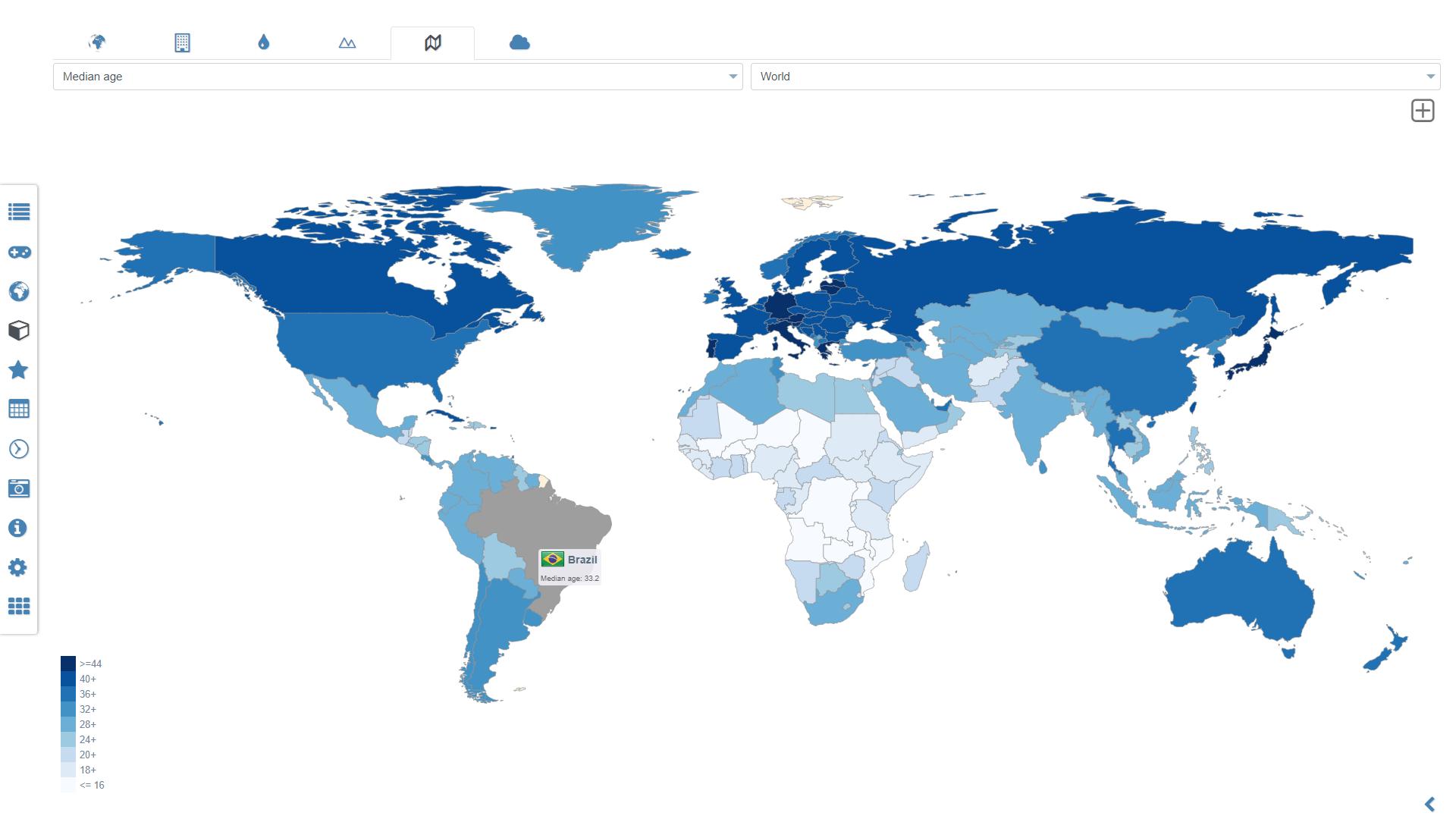Switch to the building tab

[182, 42]
